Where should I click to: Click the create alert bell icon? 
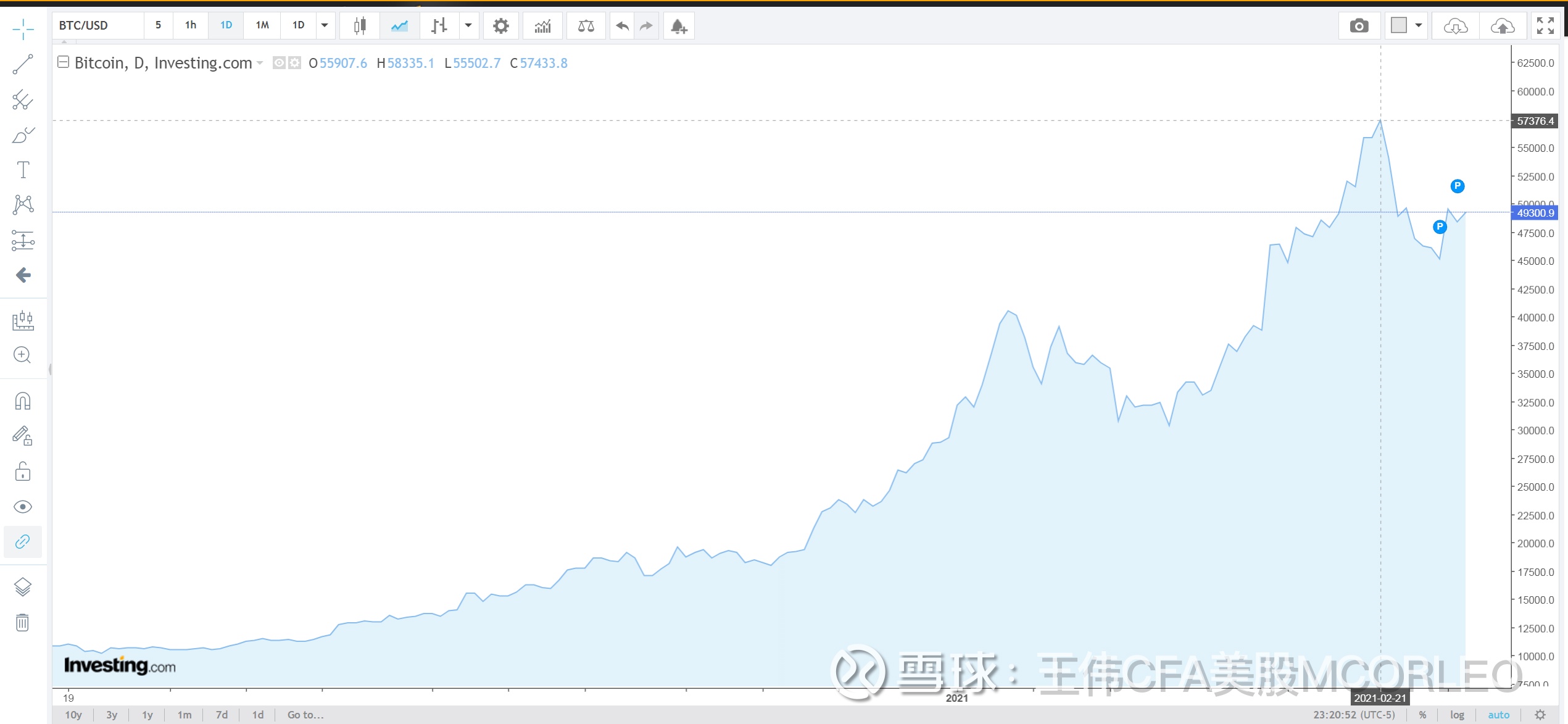pyautogui.click(x=678, y=26)
